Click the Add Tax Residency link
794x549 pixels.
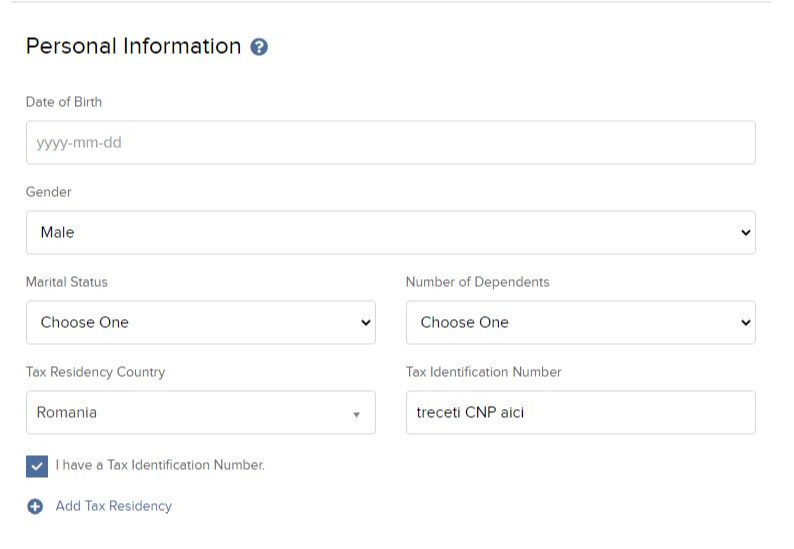(x=114, y=506)
